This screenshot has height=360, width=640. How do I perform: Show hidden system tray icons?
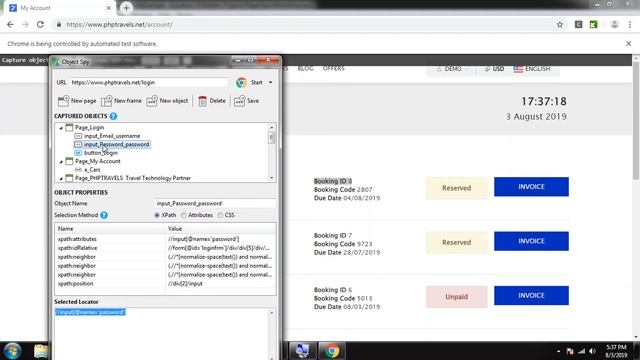click(x=558, y=351)
